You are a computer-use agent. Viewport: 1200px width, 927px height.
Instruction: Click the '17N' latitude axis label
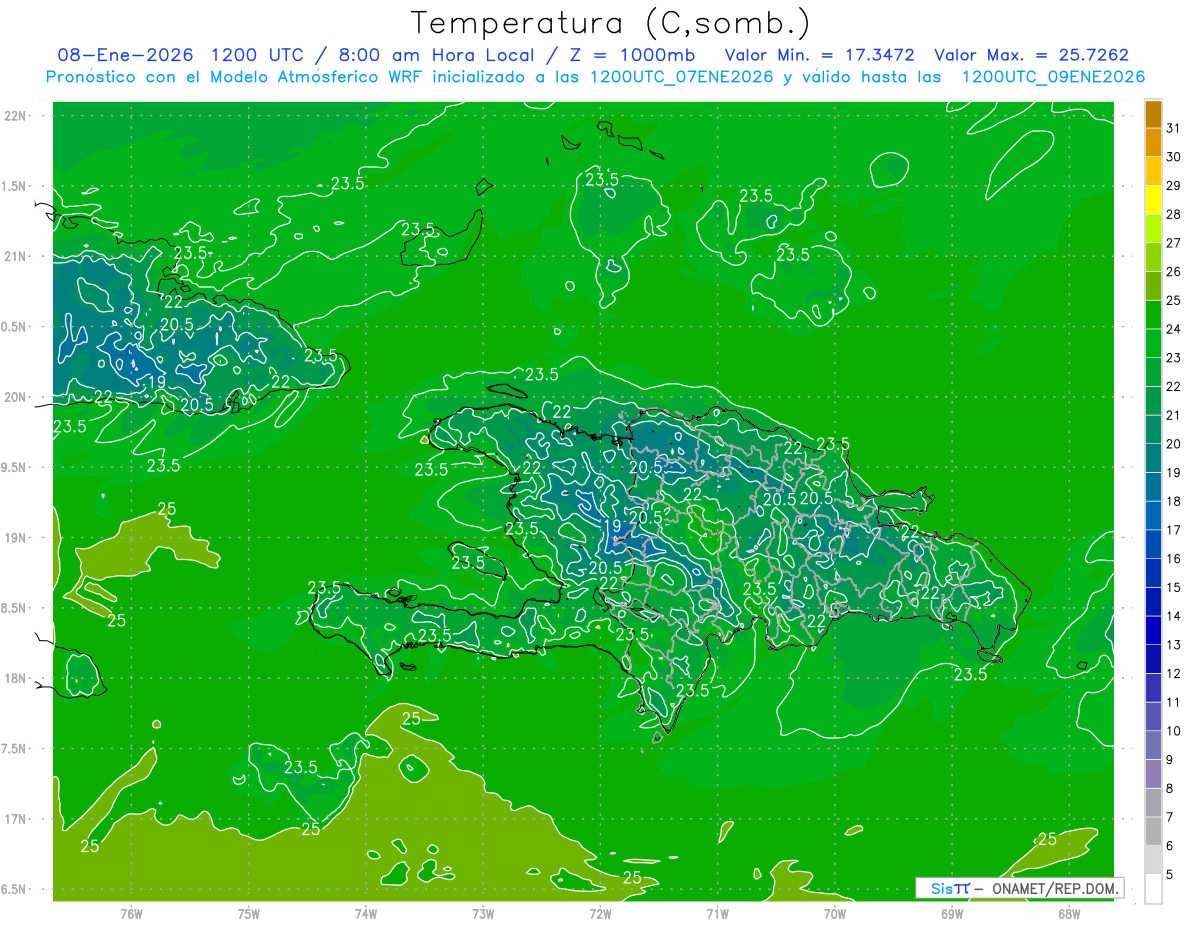15,819
